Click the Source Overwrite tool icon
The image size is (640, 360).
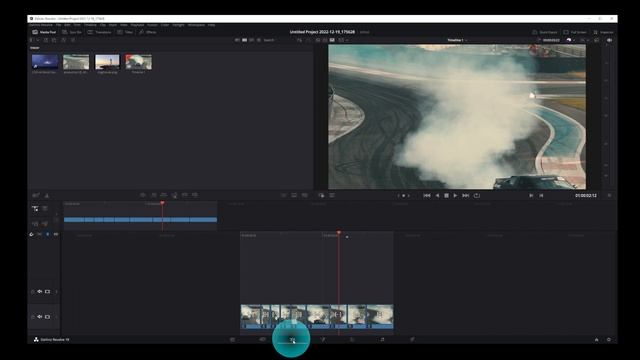tap(195, 196)
